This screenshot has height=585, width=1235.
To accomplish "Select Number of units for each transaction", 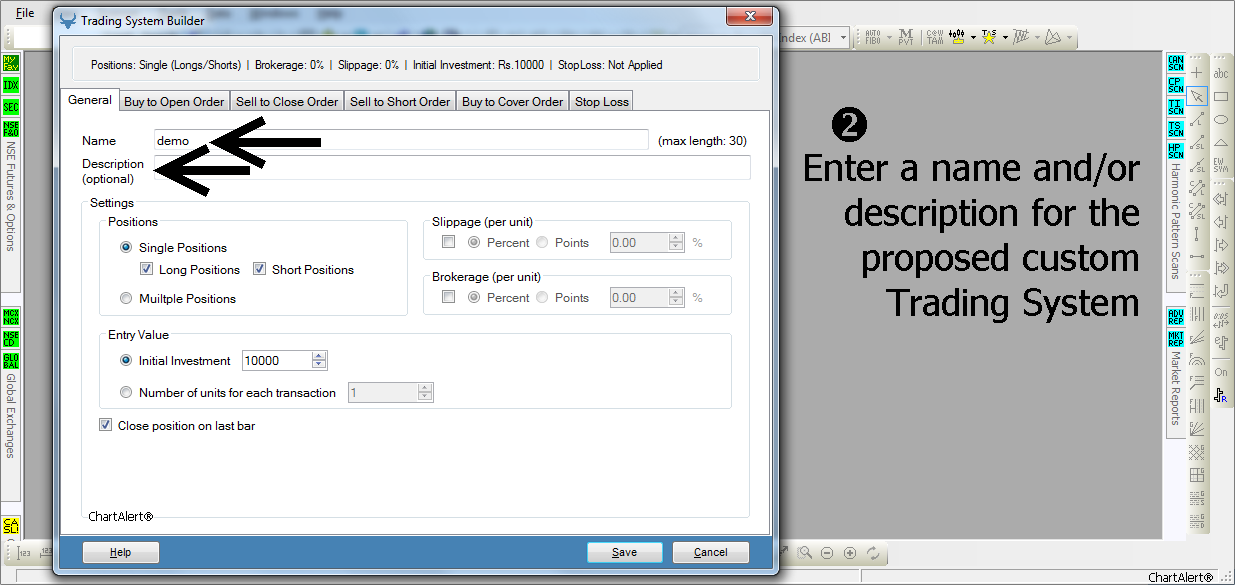I will [126, 392].
